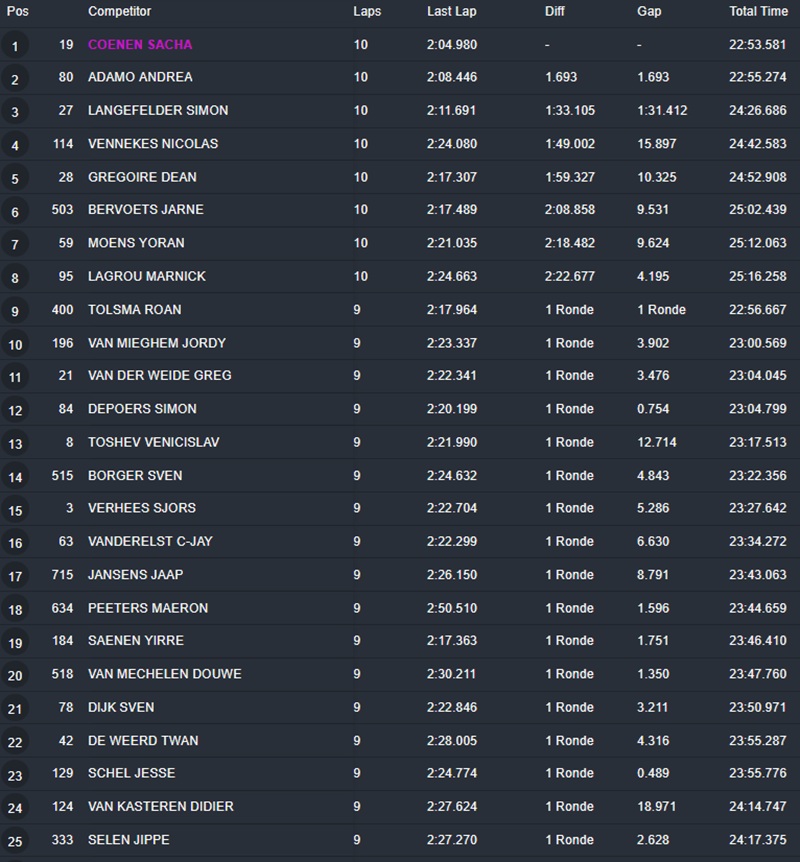Click the position 9 circle badge
Viewport: 800px width, 862px height.
coord(15,312)
